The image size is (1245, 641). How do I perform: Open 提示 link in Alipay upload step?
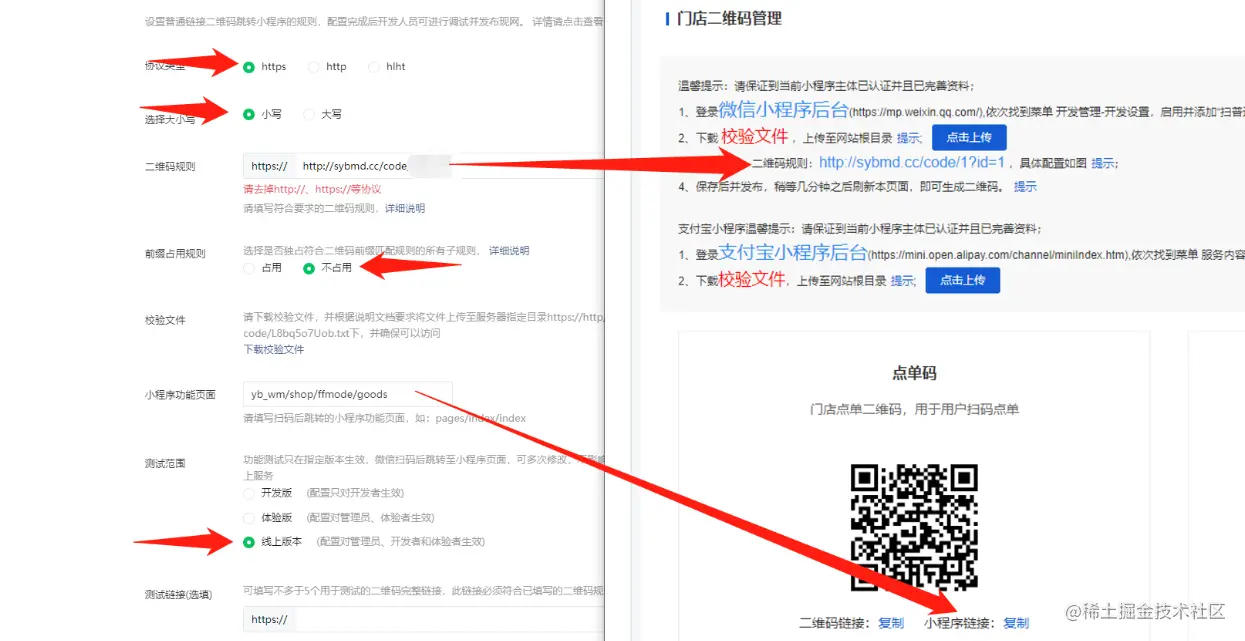click(903, 281)
